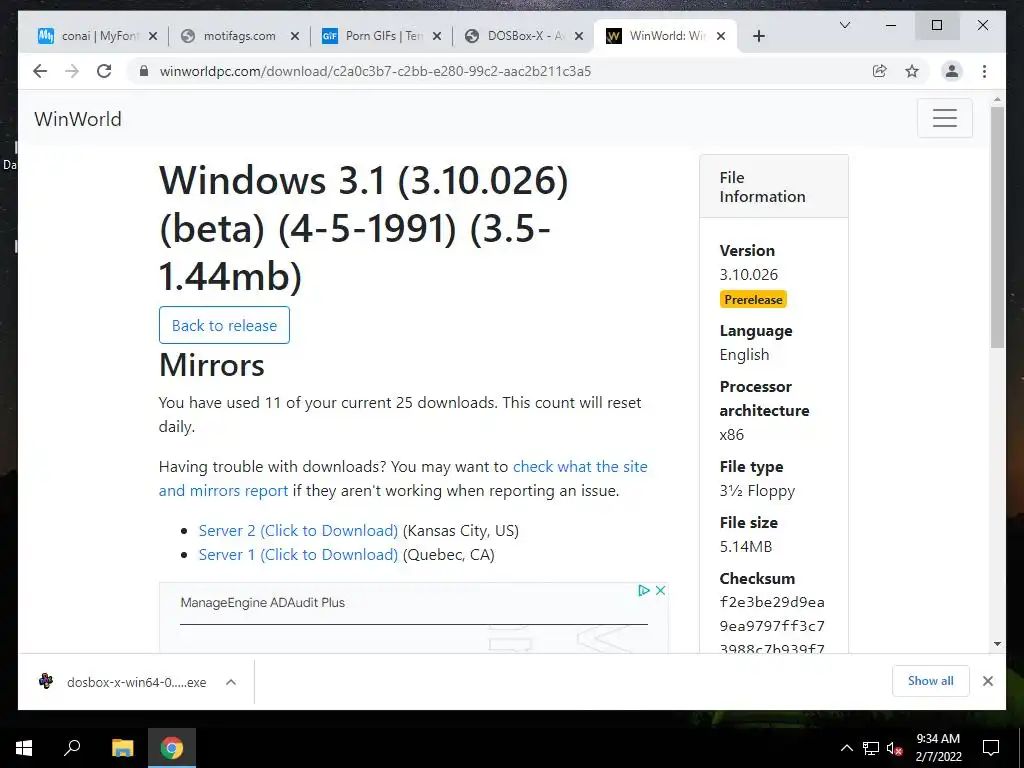Click the browser forward arrow

tap(72, 71)
